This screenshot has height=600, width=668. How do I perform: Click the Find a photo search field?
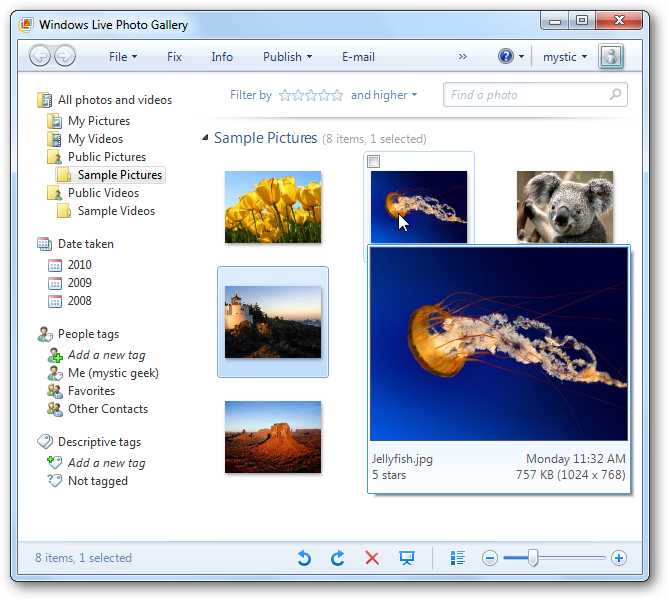click(x=525, y=95)
